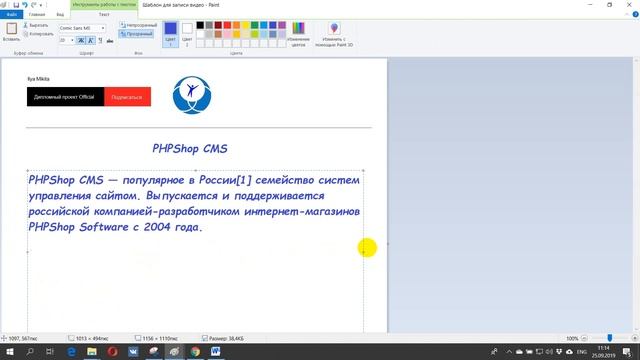640x360 pixels.
Task: Pick the orange palette swatch
Action: pyautogui.click(x=236, y=25)
